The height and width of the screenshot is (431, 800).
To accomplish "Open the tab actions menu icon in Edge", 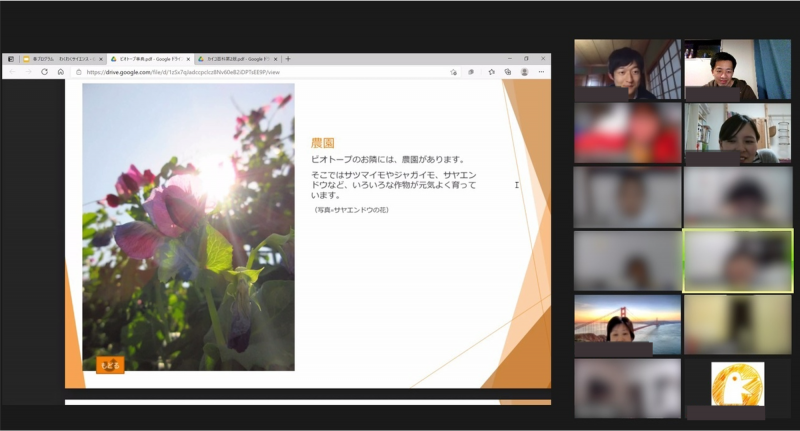I will click(11, 59).
